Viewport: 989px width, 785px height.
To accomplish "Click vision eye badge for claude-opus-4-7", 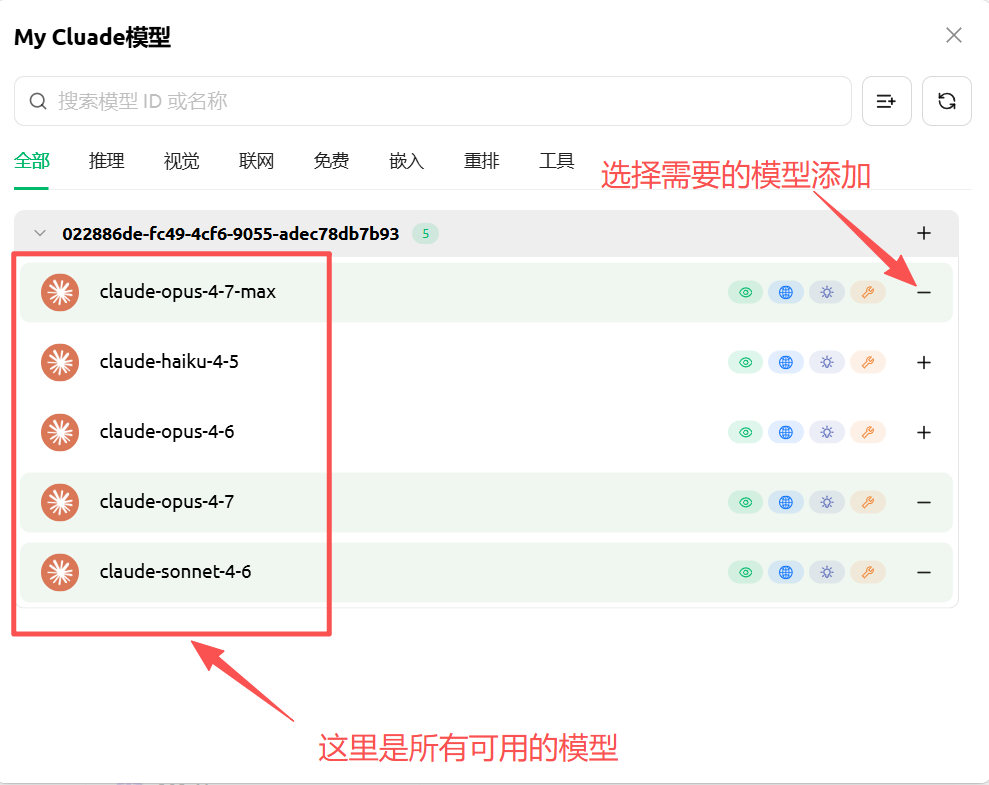I will pyautogui.click(x=746, y=503).
